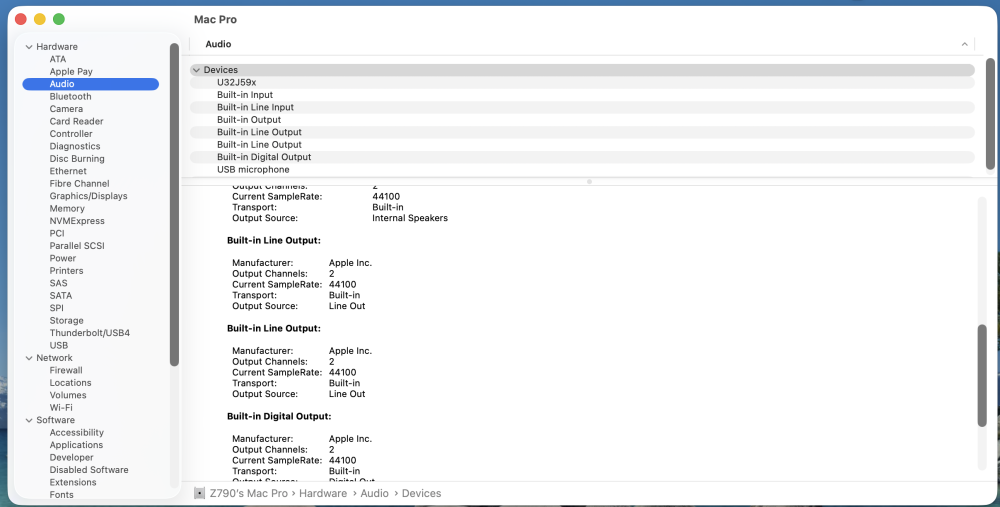Select Card Reader in the sidebar

tap(77, 121)
